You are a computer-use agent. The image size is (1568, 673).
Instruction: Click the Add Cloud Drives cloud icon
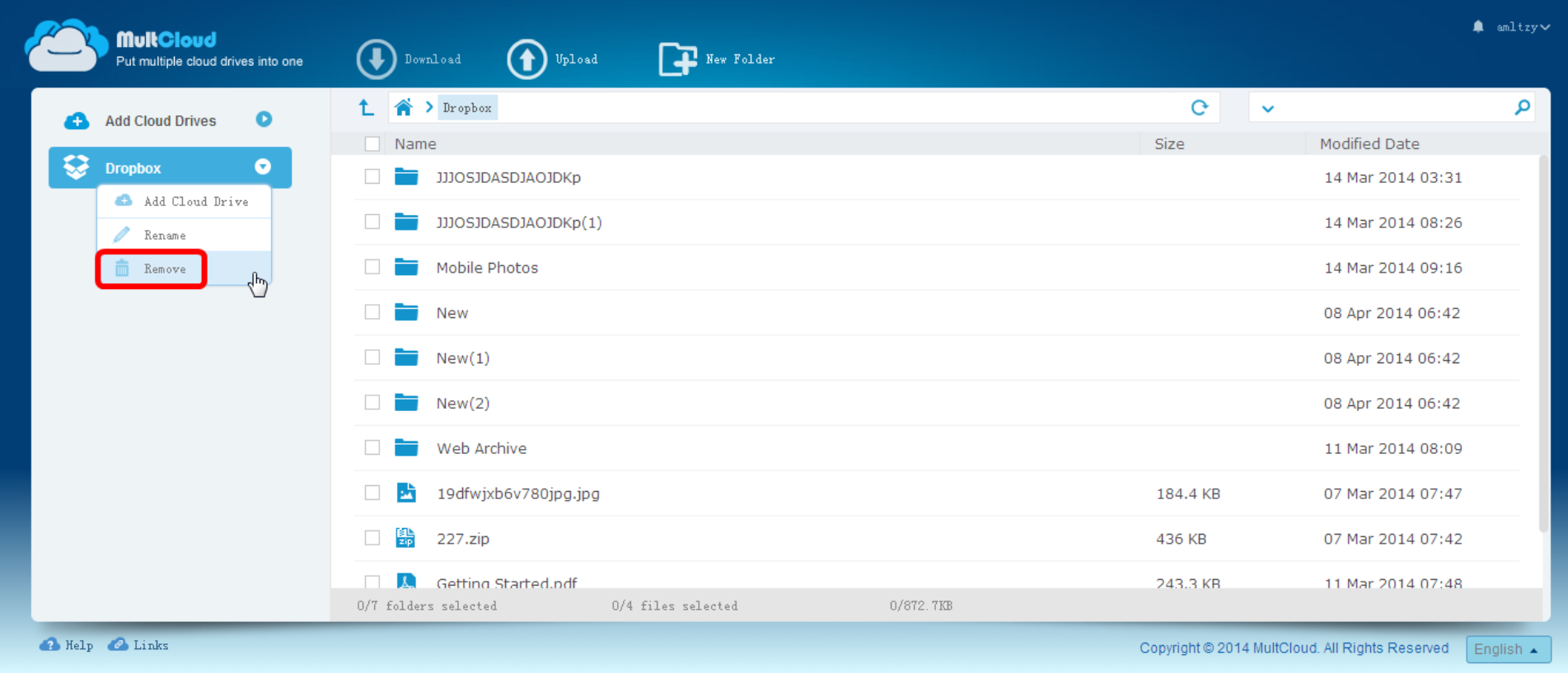(x=77, y=121)
